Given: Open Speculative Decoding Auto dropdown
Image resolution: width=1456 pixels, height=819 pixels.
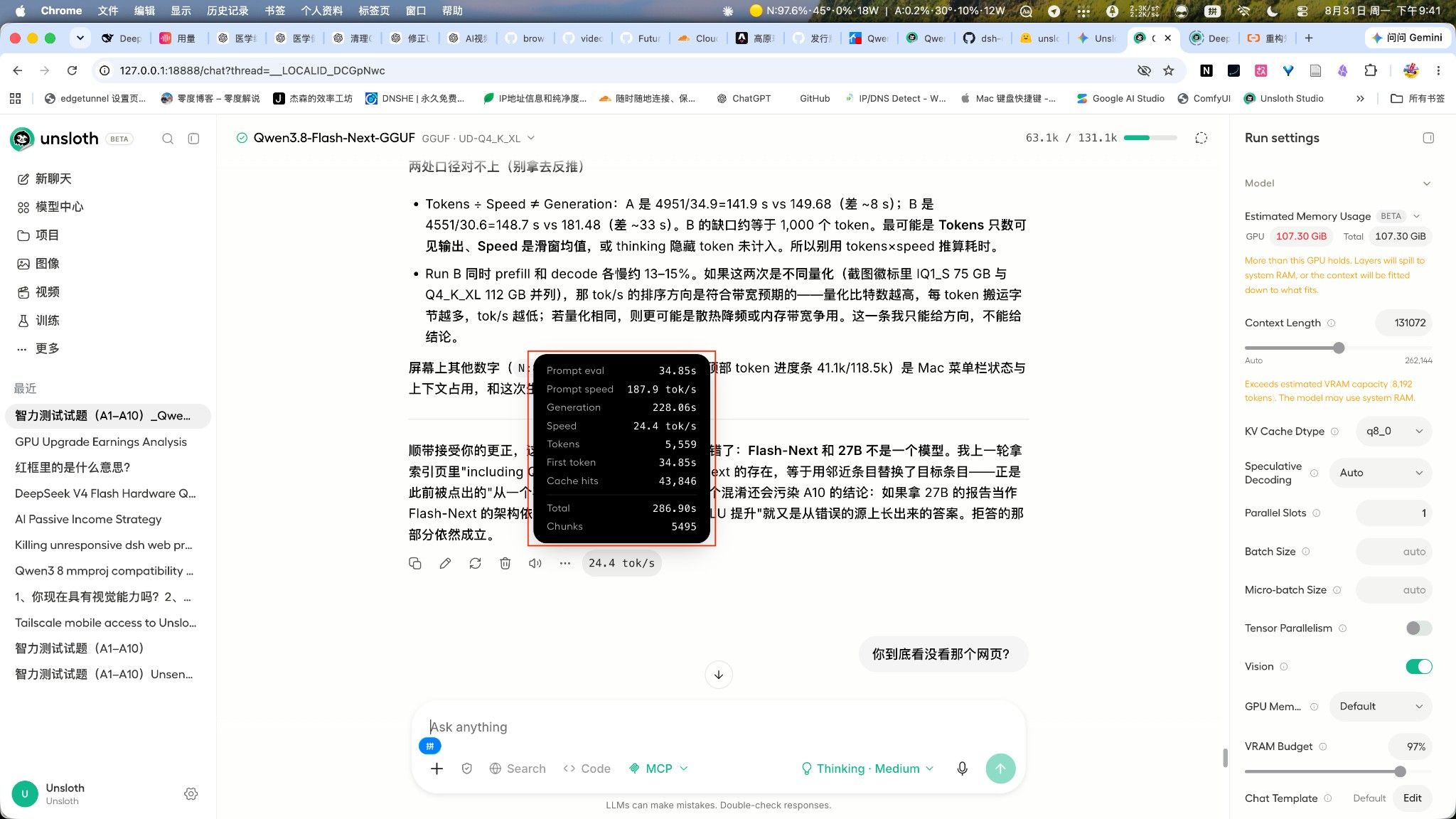Looking at the screenshot, I should coord(1381,473).
